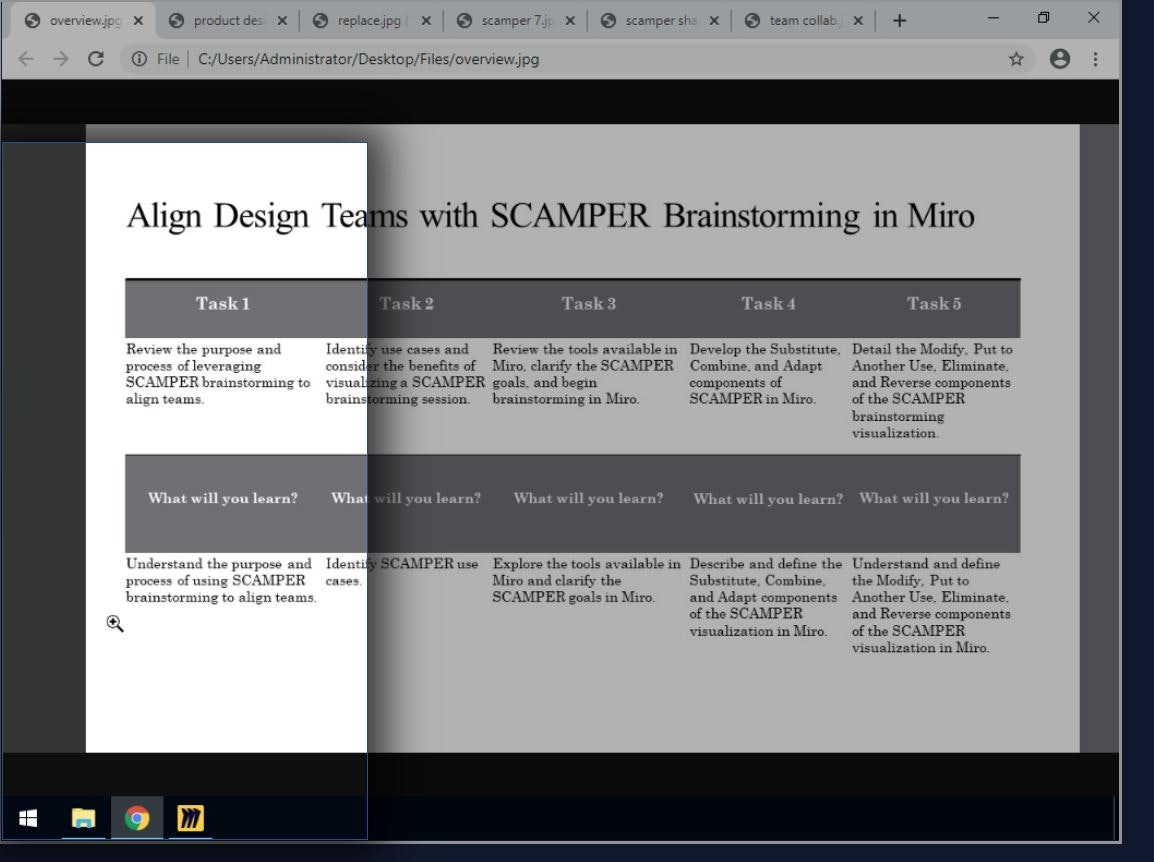The height and width of the screenshot is (862, 1154).
Task: Click the Task 5 header cell
Action: pyautogui.click(x=934, y=304)
